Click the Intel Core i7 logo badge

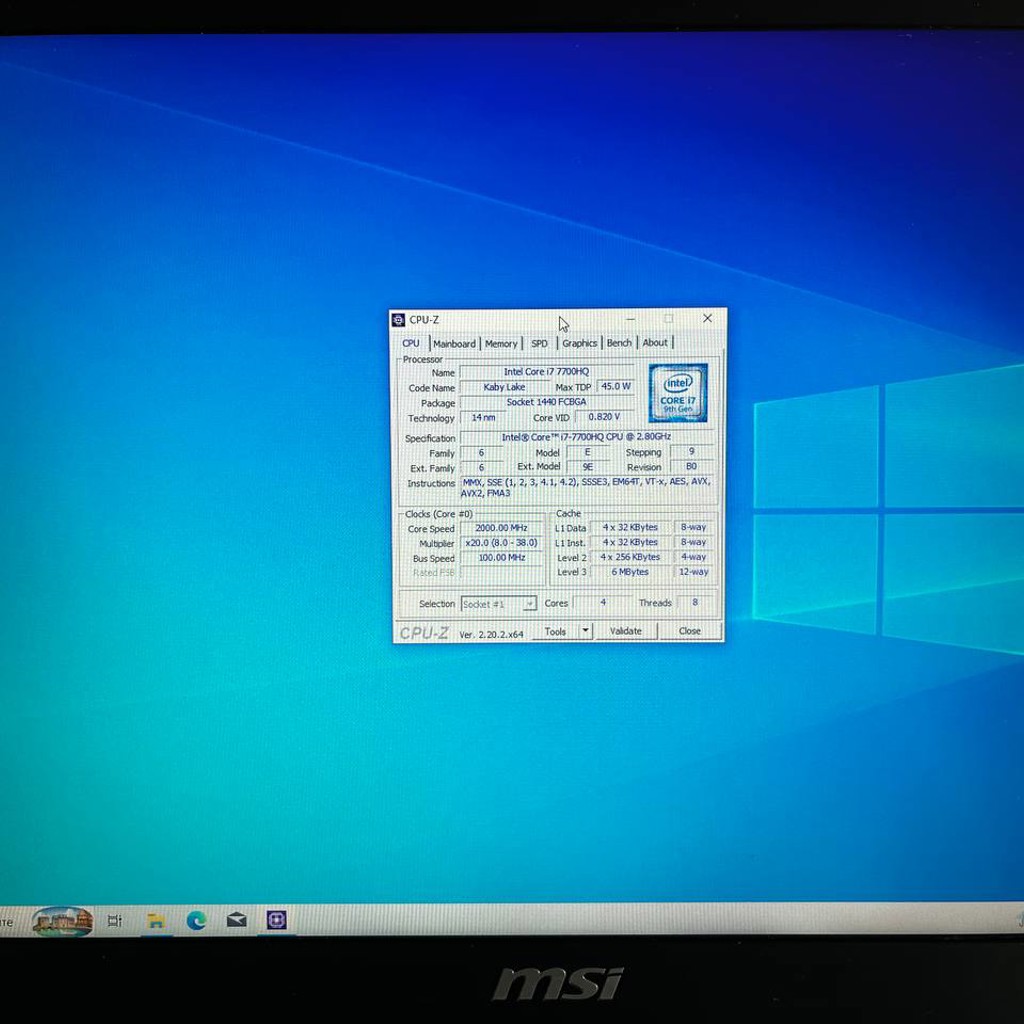[x=678, y=392]
